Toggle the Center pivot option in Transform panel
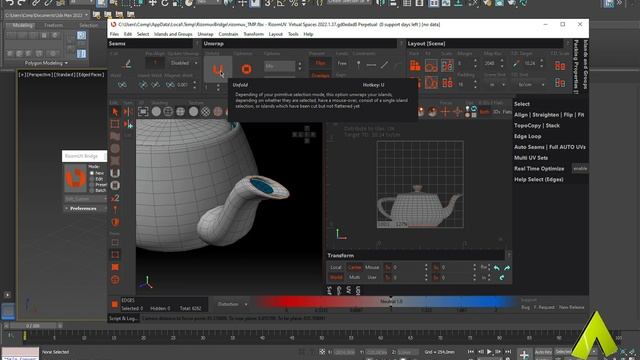Image resolution: width=640 pixels, height=360 pixels. coord(354,267)
